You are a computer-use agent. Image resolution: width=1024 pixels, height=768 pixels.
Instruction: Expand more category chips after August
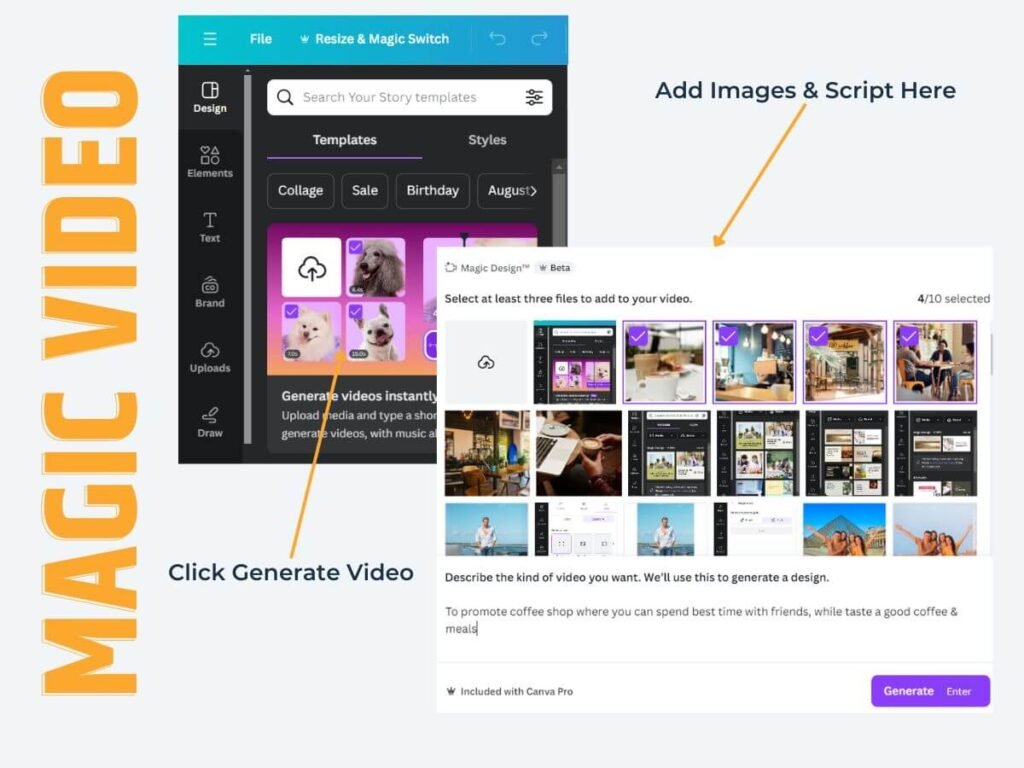[533, 190]
